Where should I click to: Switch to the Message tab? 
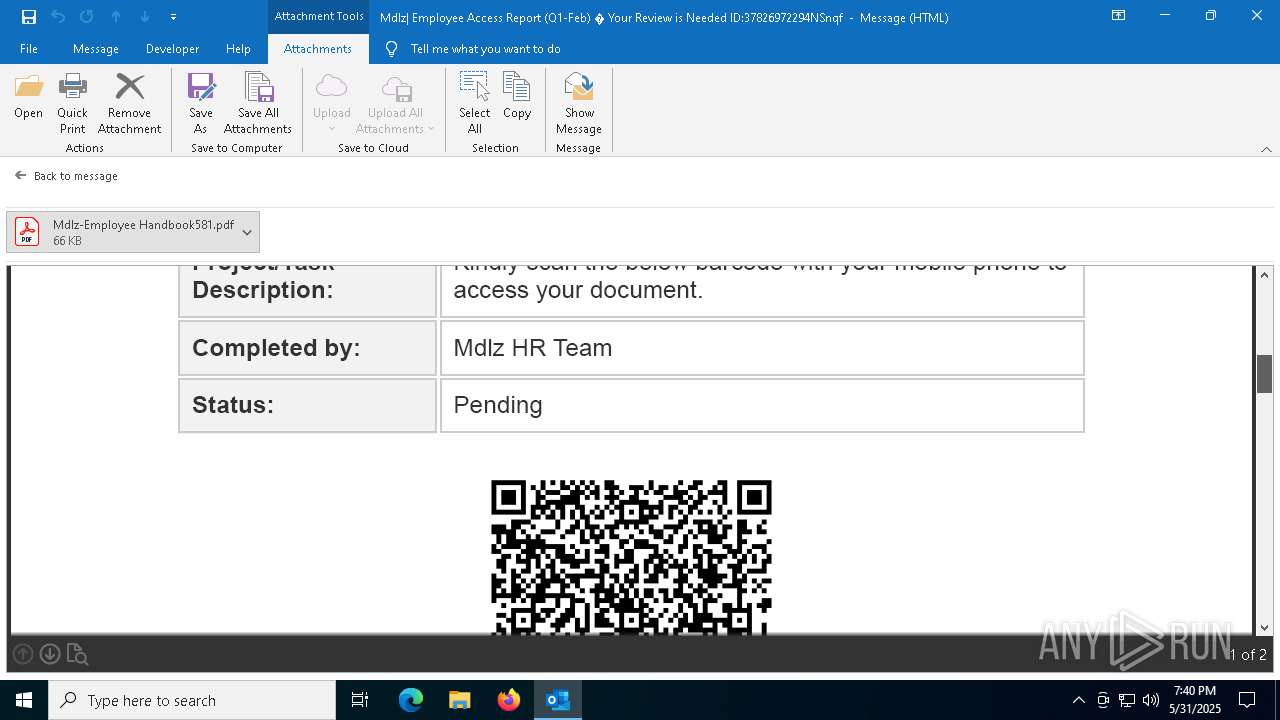pos(96,49)
